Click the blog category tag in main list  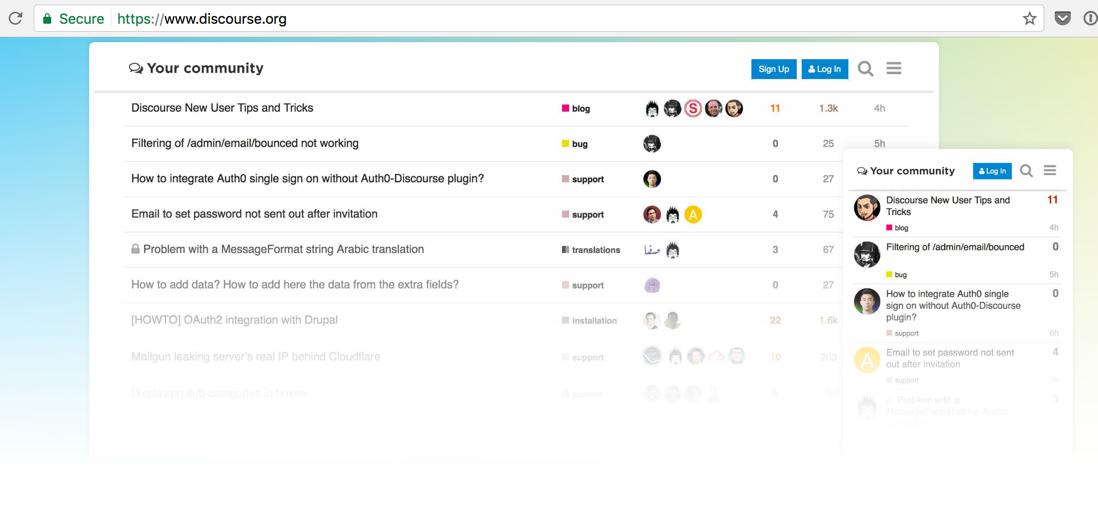(x=576, y=108)
